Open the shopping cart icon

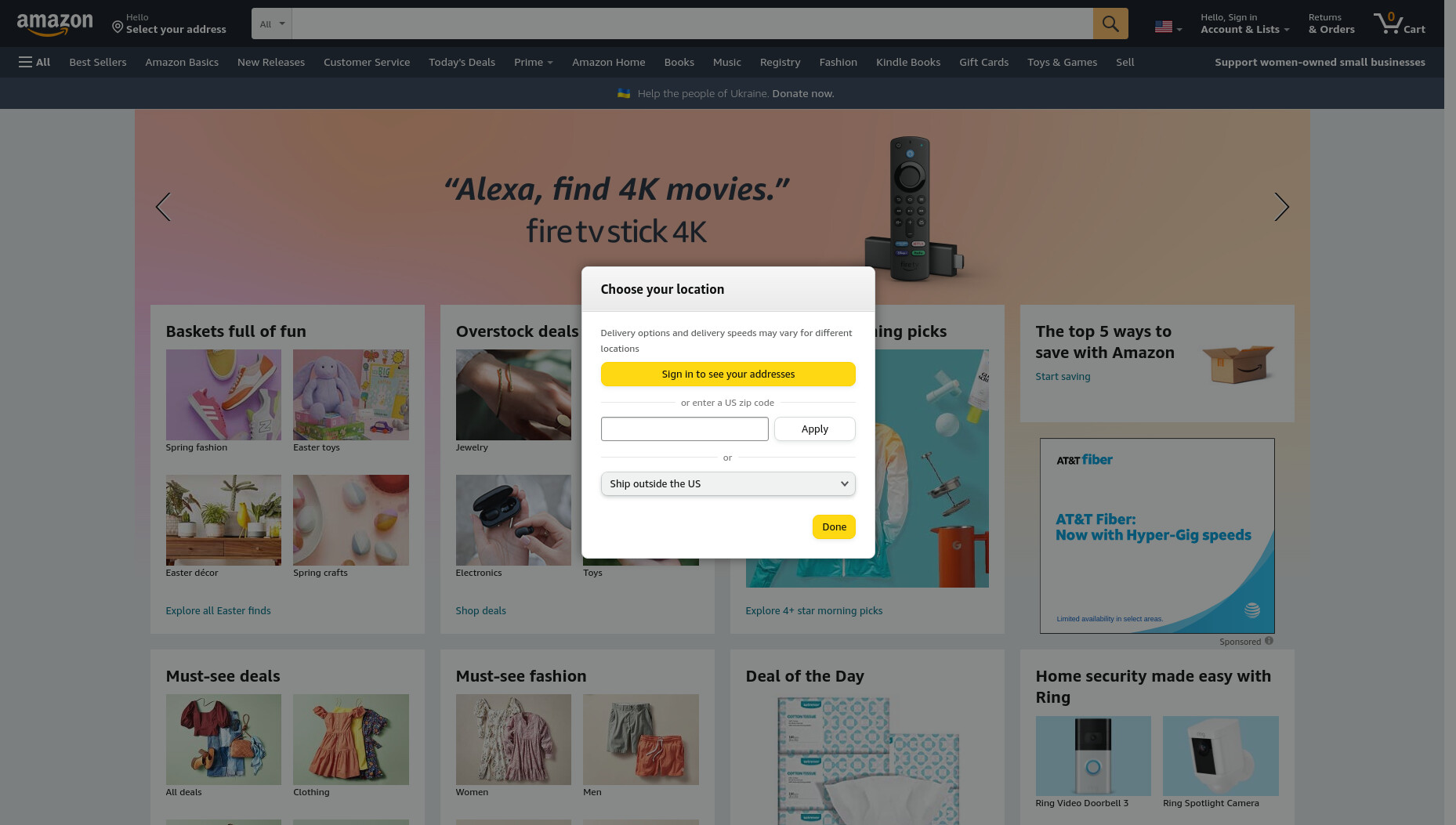coord(1399,24)
